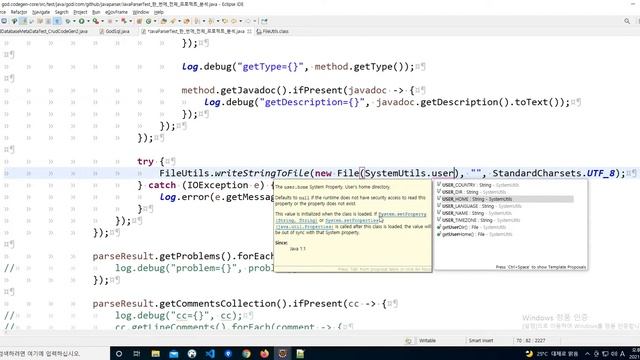This screenshot has height=360, width=640.
Task: Click the new Java class green C icon
Action: (149, 21)
